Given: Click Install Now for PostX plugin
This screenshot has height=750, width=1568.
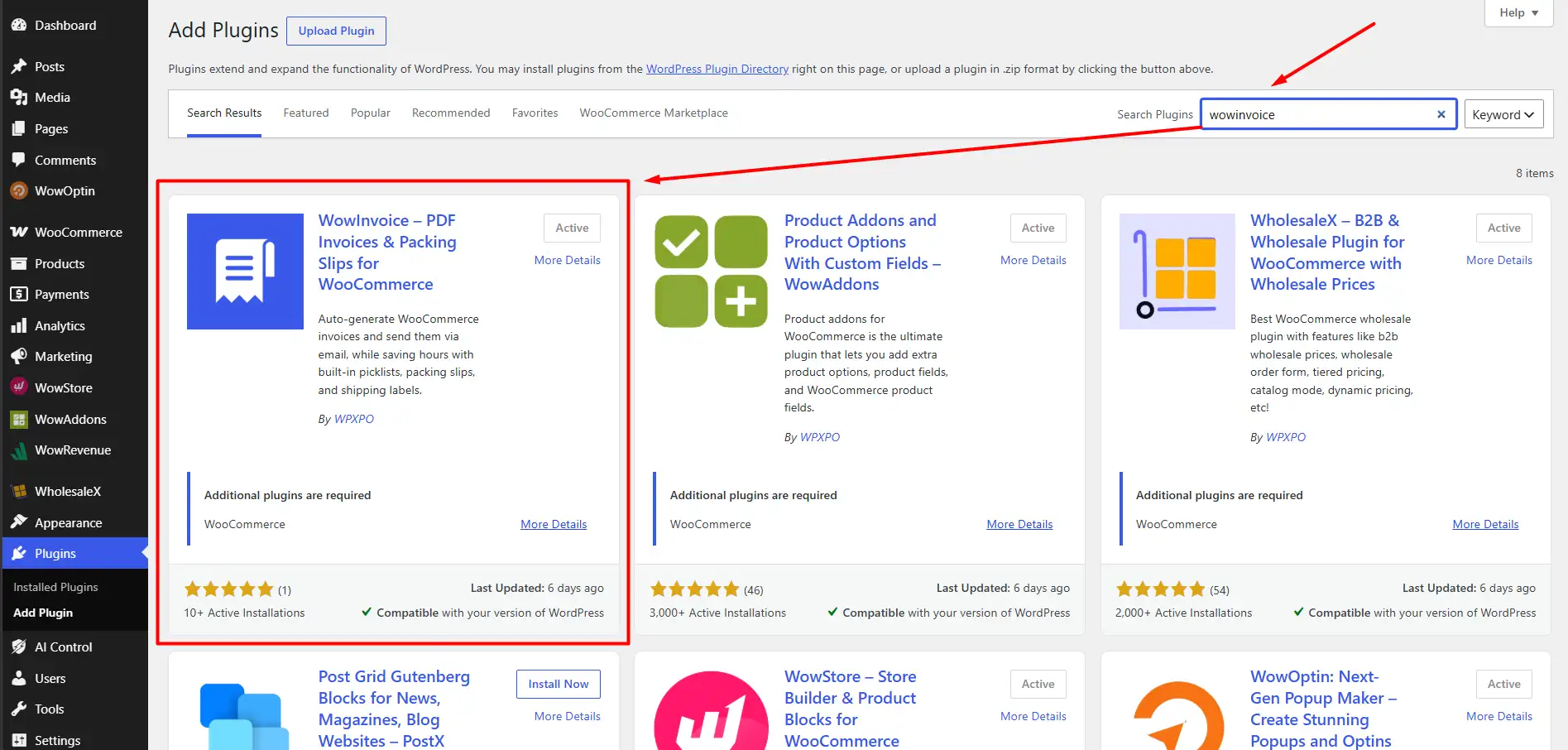Looking at the screenshot, I should (559, 684).
